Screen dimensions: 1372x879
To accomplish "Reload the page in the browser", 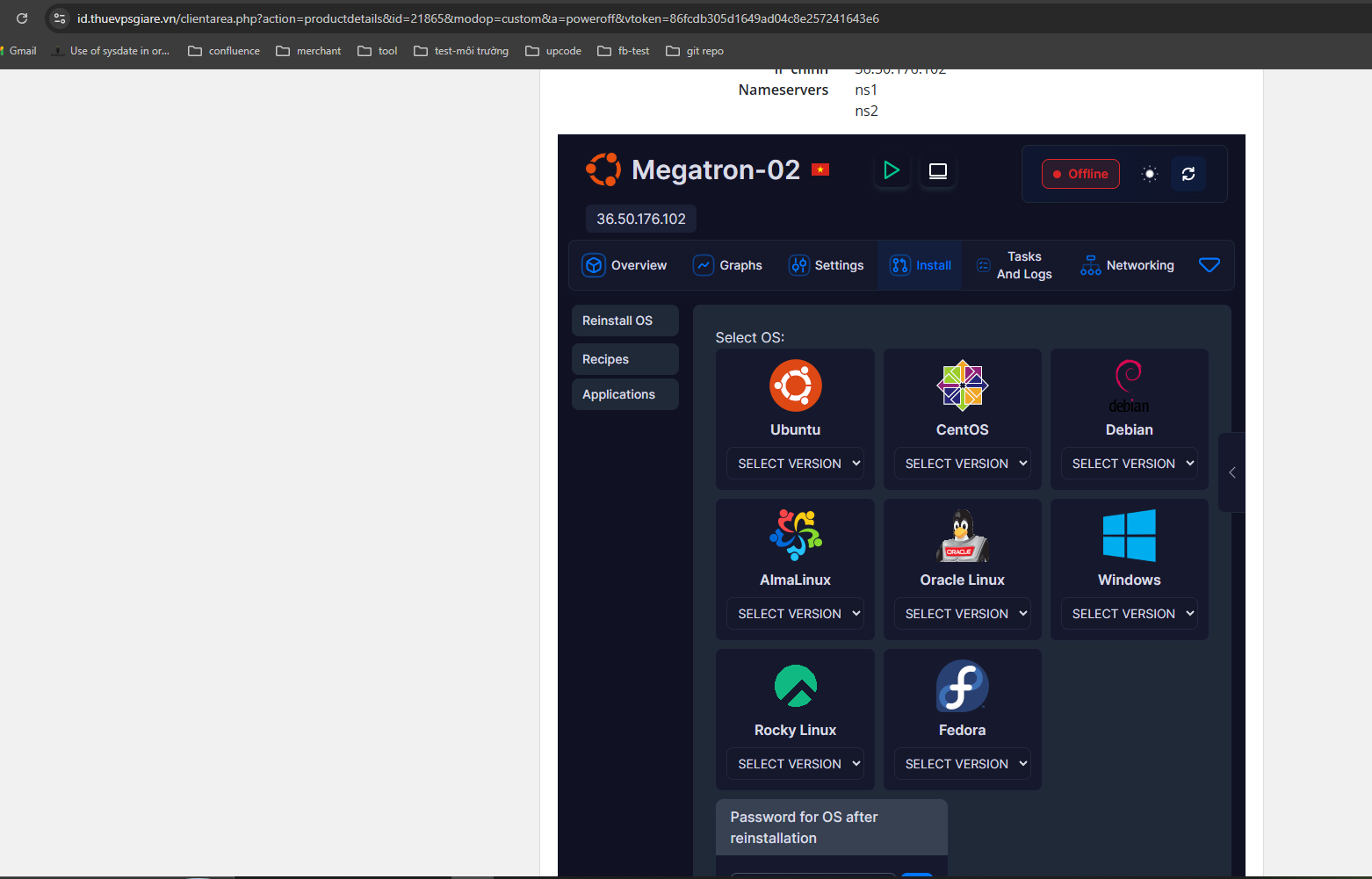I will coord(22,18).
